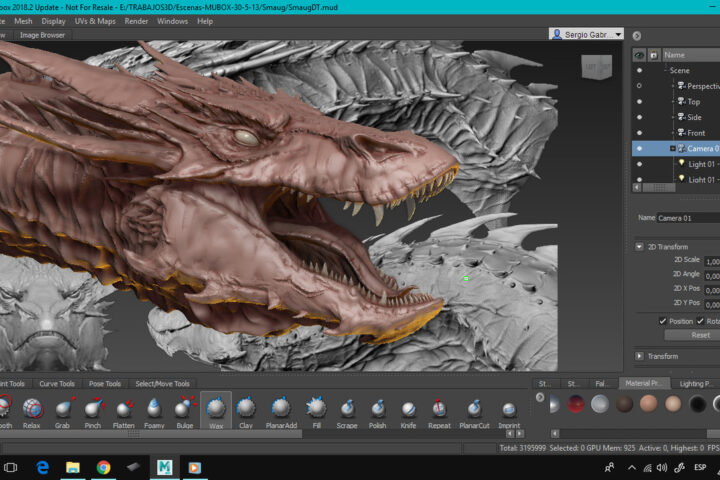Viewport: 720px width, 480px height.
Task: Click the Mudbox icon in the taskbar
Action: pyautogui.click(x=164, y=468)
